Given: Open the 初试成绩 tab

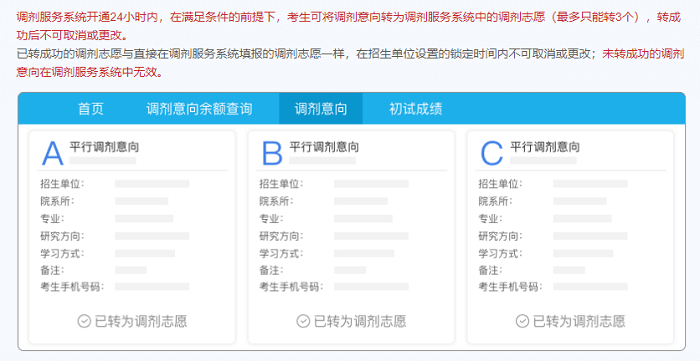Looking at the screenshot, I should (x=416, y=109).
